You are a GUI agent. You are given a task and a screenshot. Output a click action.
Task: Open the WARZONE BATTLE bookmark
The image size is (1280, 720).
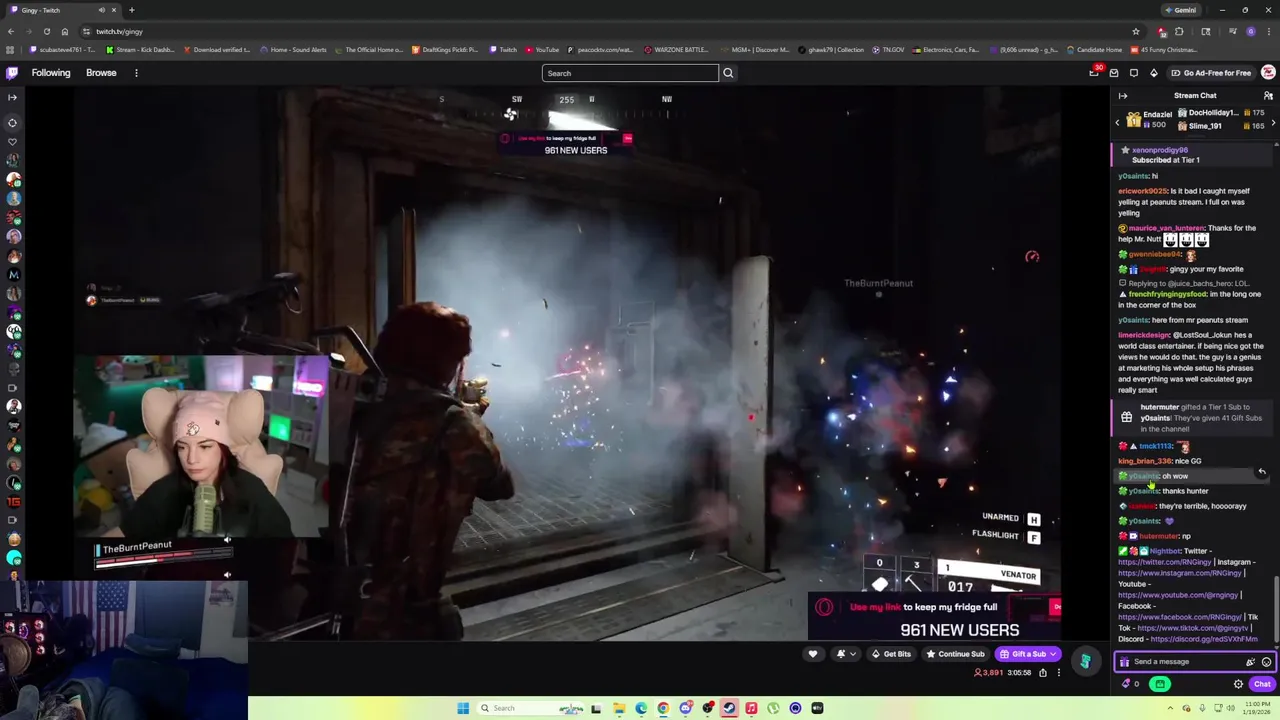(x=676, y=50)
